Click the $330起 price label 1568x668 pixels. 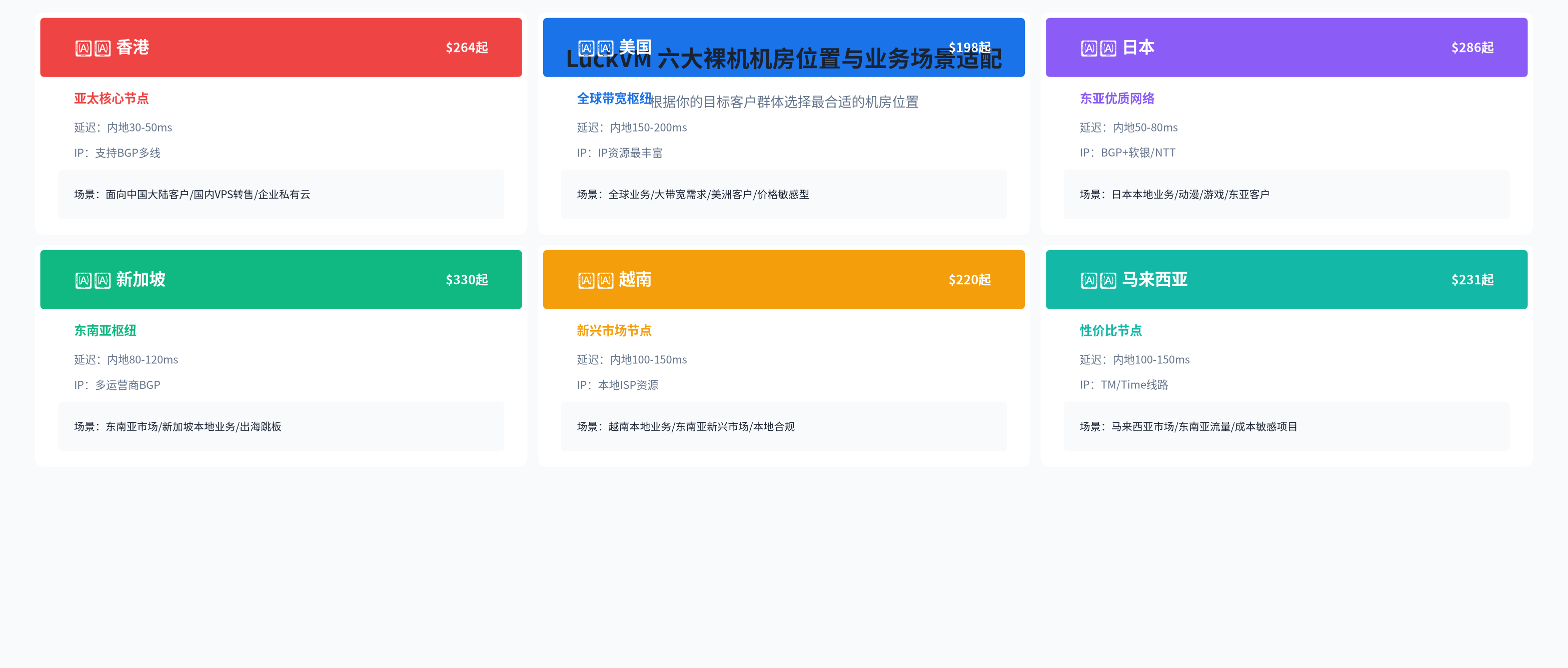point(467,280)
